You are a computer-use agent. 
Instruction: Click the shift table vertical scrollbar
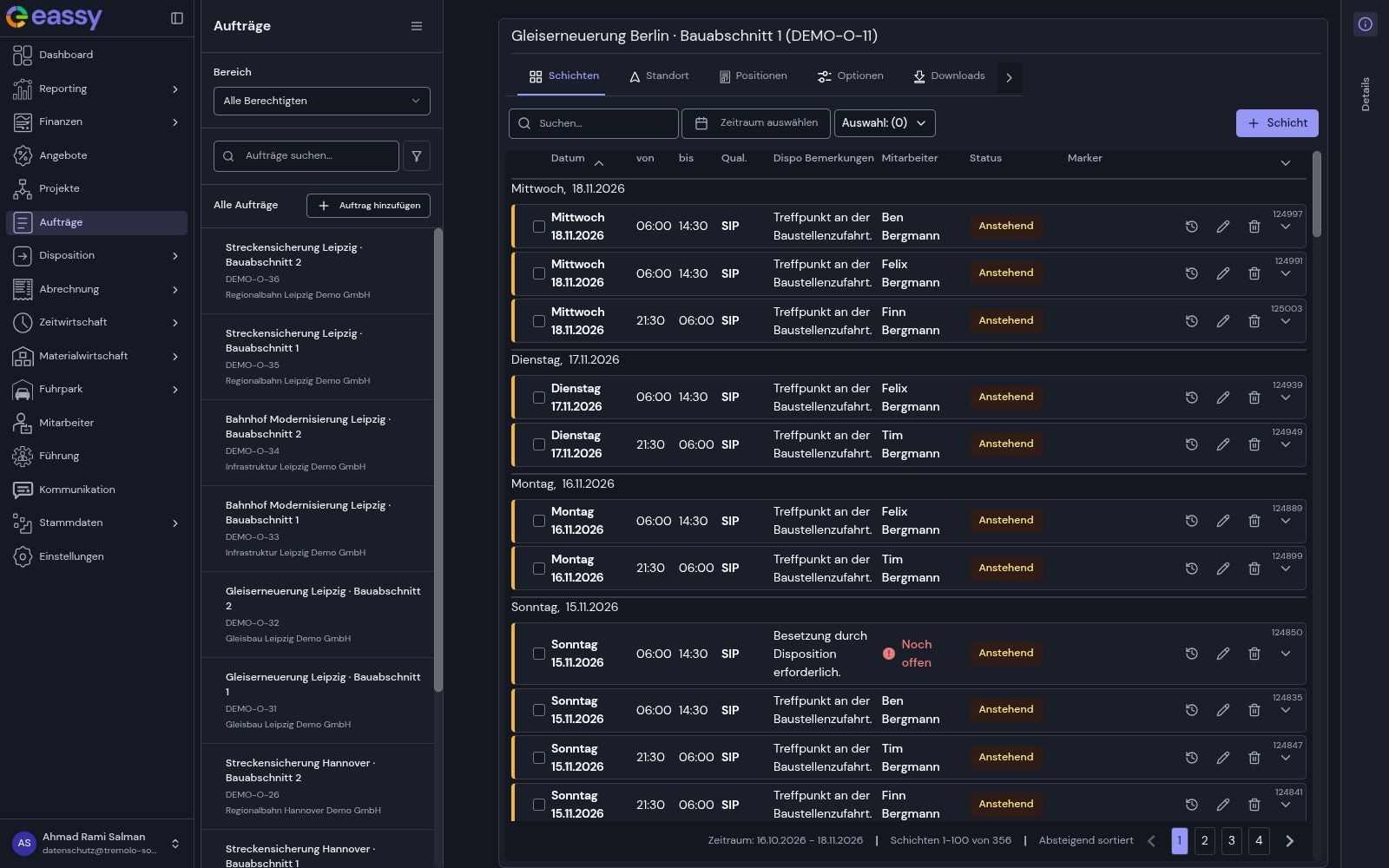tap(1317, 194)
